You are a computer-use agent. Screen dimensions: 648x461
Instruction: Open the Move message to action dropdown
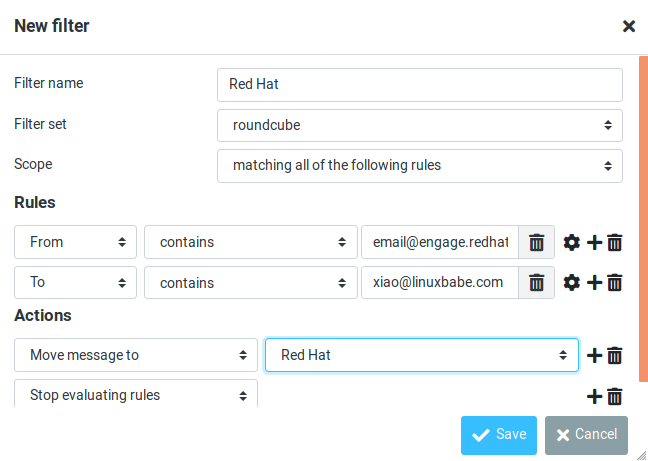click(136, 355)
